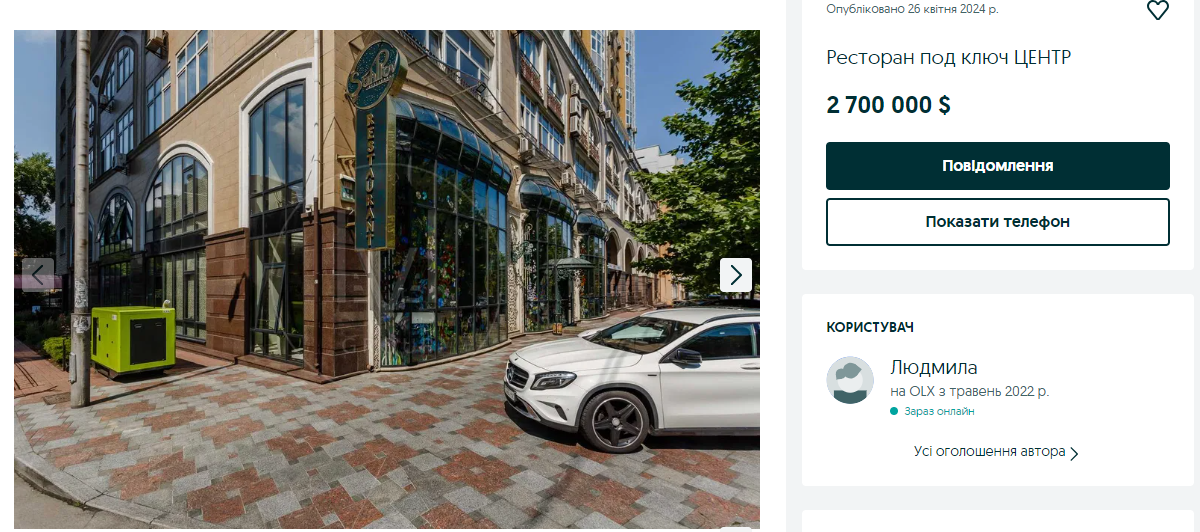The image size is (1200, 532).
Task: Add listing to favorites with heart icon
Action: [1157, 10]
